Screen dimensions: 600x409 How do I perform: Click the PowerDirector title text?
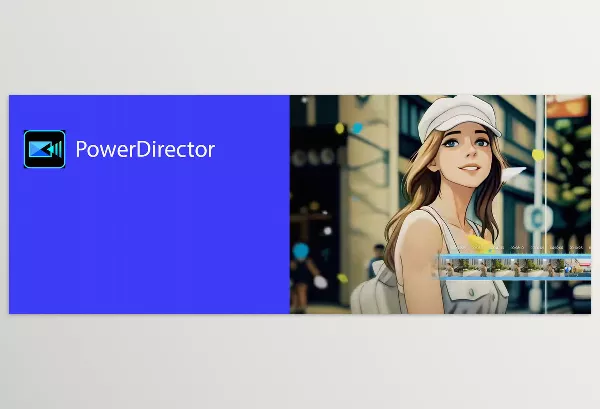(145, 149)
